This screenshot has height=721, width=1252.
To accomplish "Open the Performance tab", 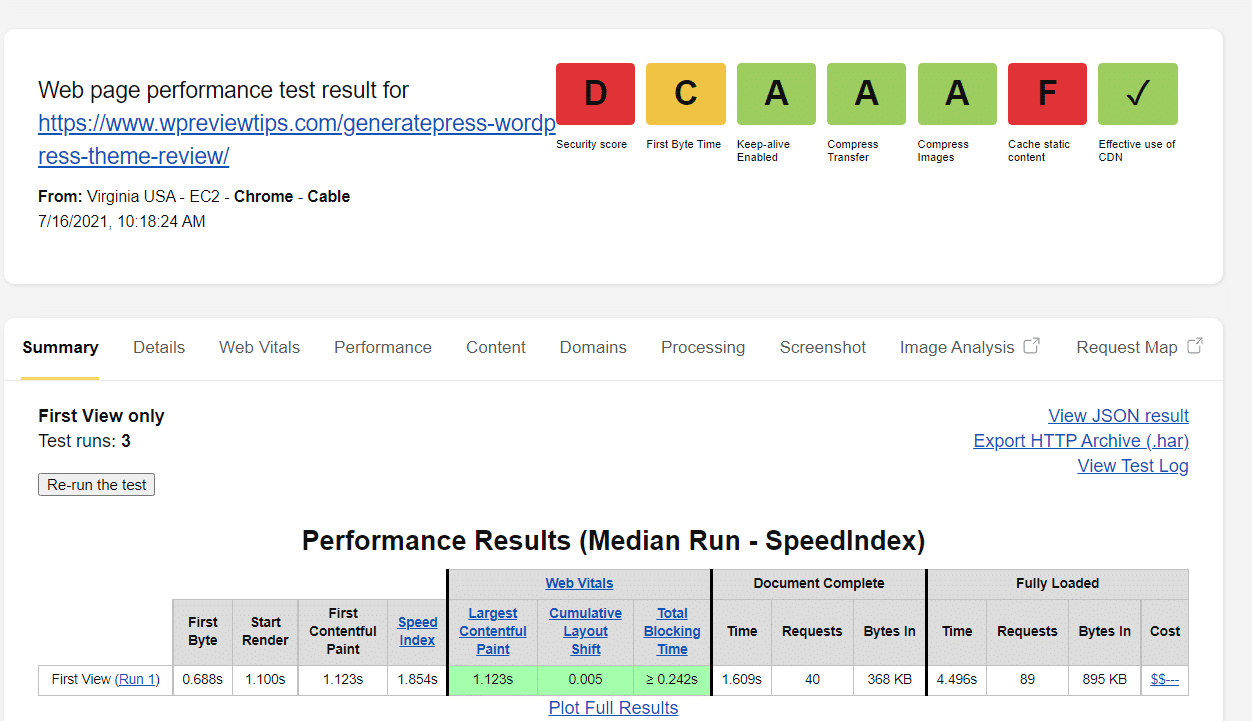I will 382,347.
